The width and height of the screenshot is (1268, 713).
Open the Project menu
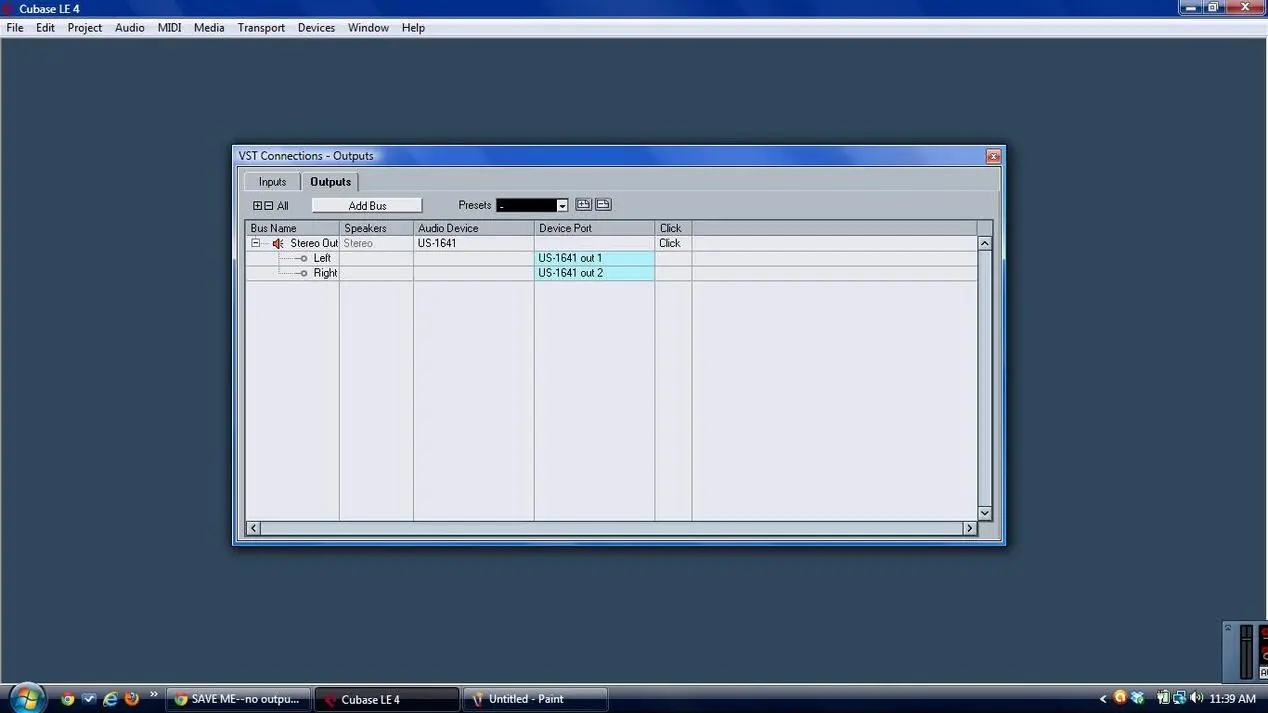point(85,28)
